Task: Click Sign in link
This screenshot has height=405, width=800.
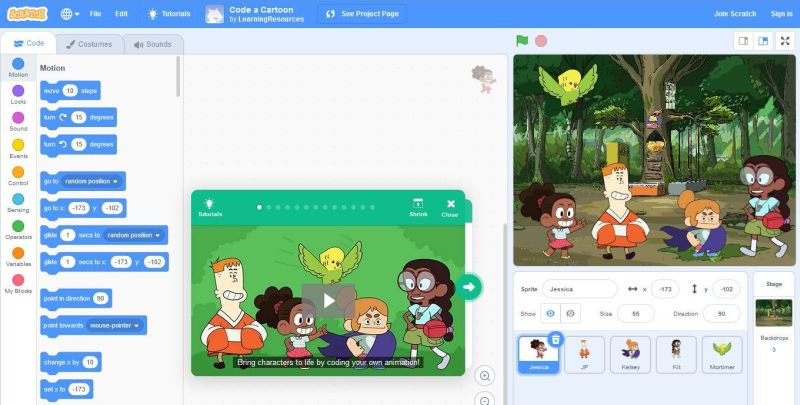Action: pos(781,14)
